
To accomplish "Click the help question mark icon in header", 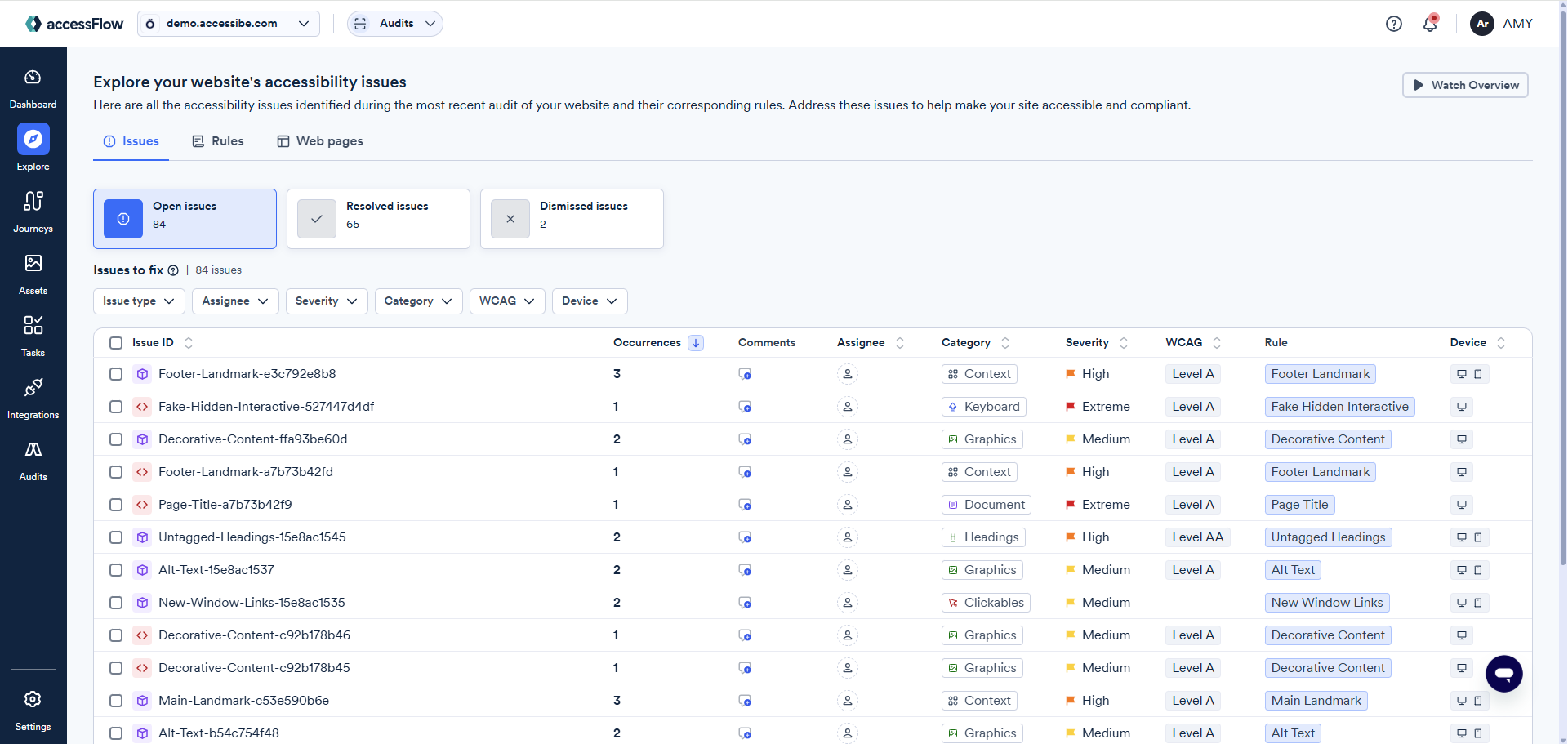I will 1394,24.
